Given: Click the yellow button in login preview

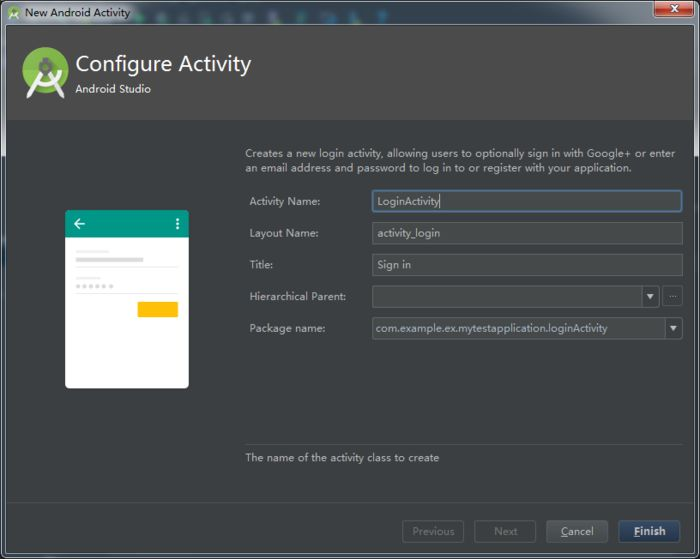Looking at the screenshot, I should (x=158, y=309).
